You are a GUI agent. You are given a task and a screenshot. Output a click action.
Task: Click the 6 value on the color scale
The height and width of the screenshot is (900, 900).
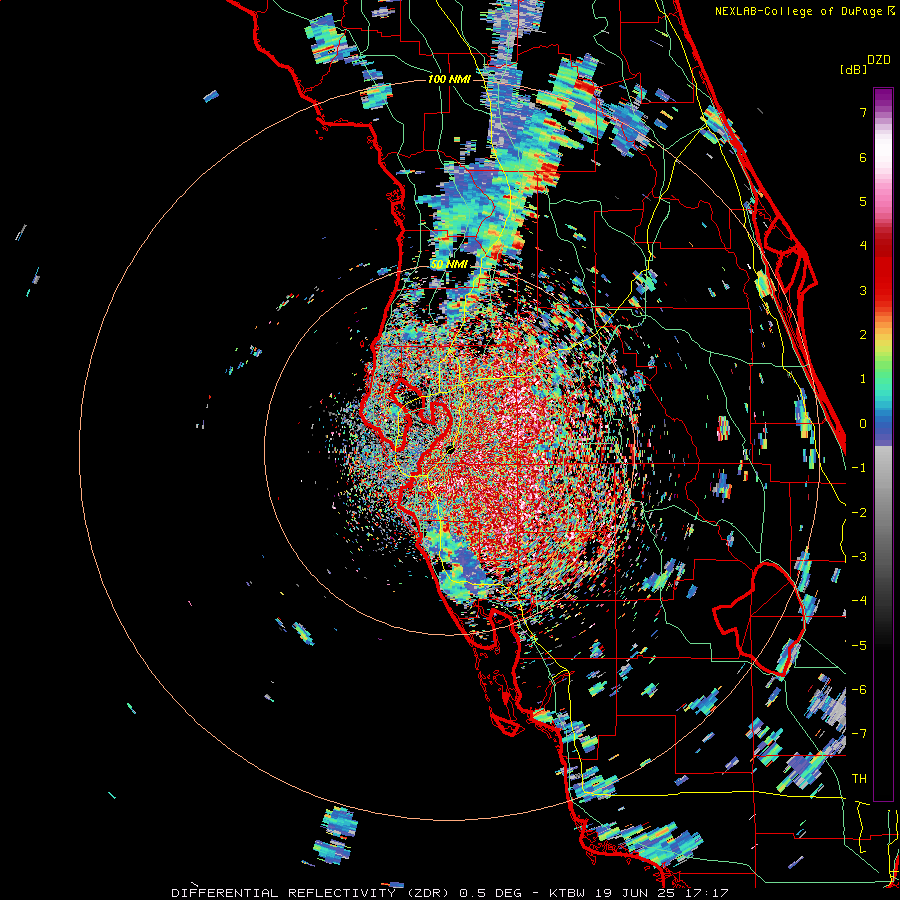863,157
